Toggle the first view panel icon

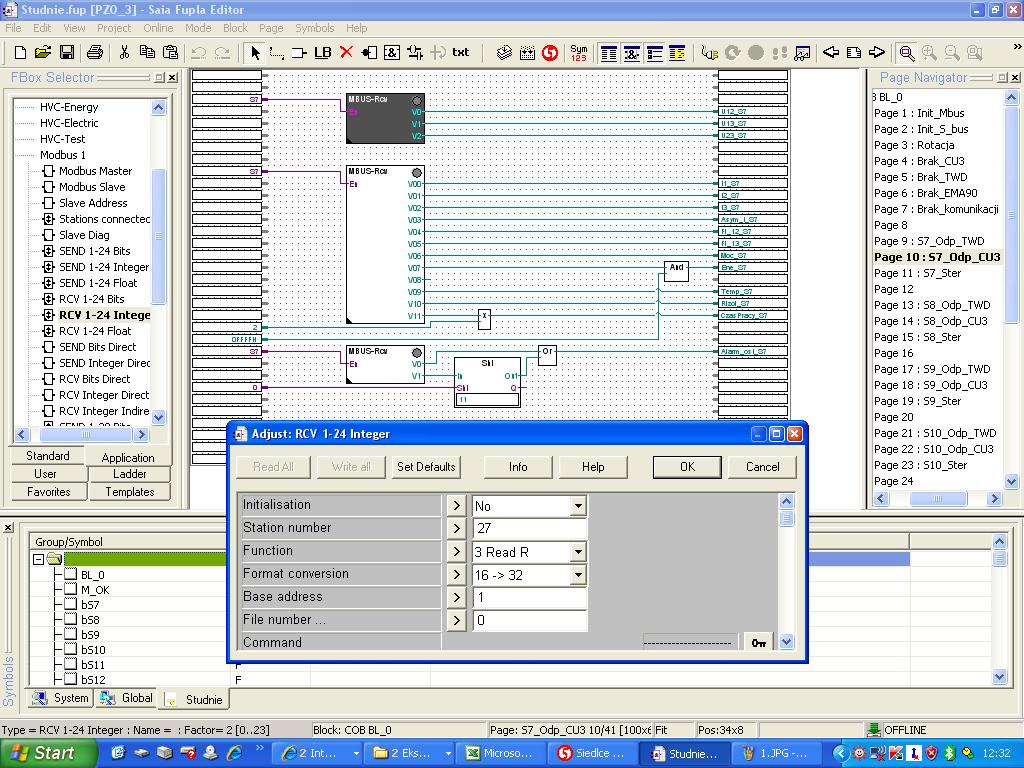(x=609, y=53)
